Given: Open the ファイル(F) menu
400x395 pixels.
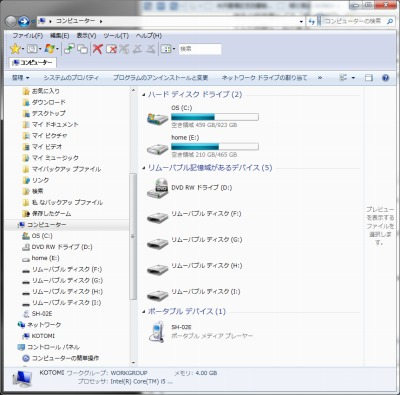Looking at the screenshot, I should click(28, 36).
